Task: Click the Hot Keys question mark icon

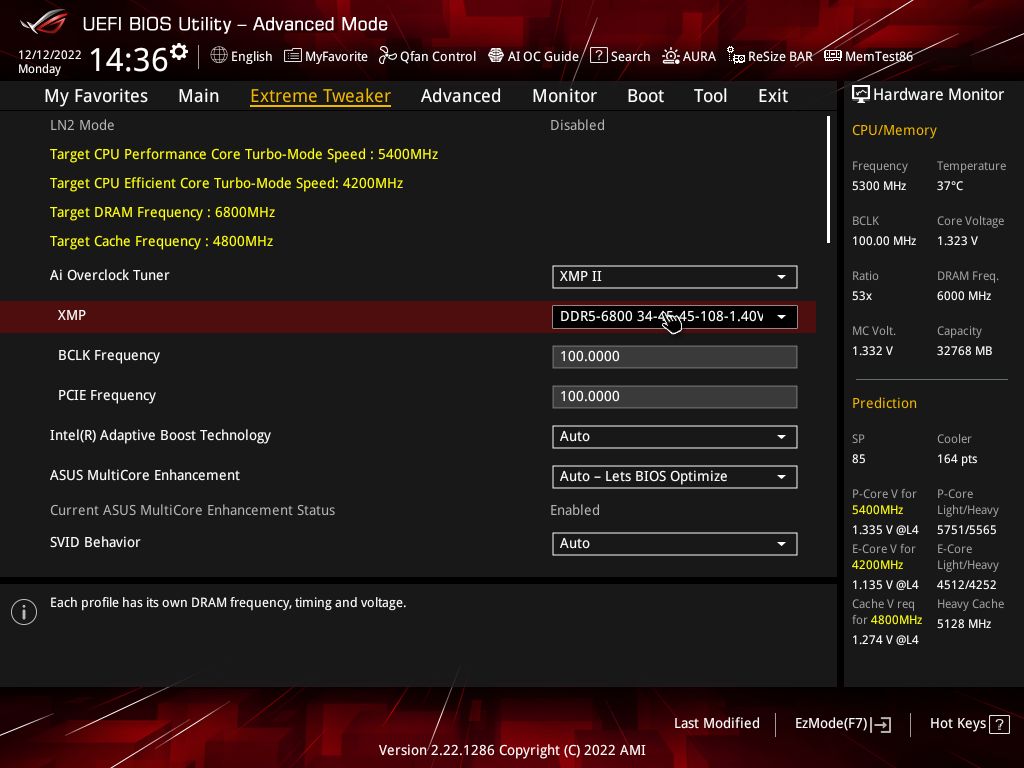Action: tap(999, 724)
